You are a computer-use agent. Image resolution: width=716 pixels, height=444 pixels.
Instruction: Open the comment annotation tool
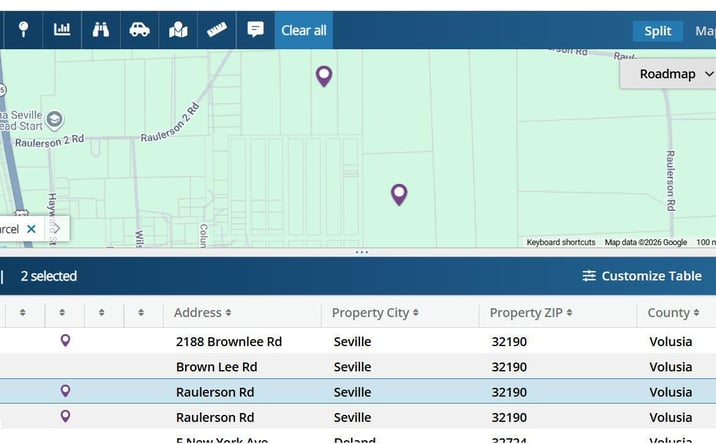click(x=255, y=30)
